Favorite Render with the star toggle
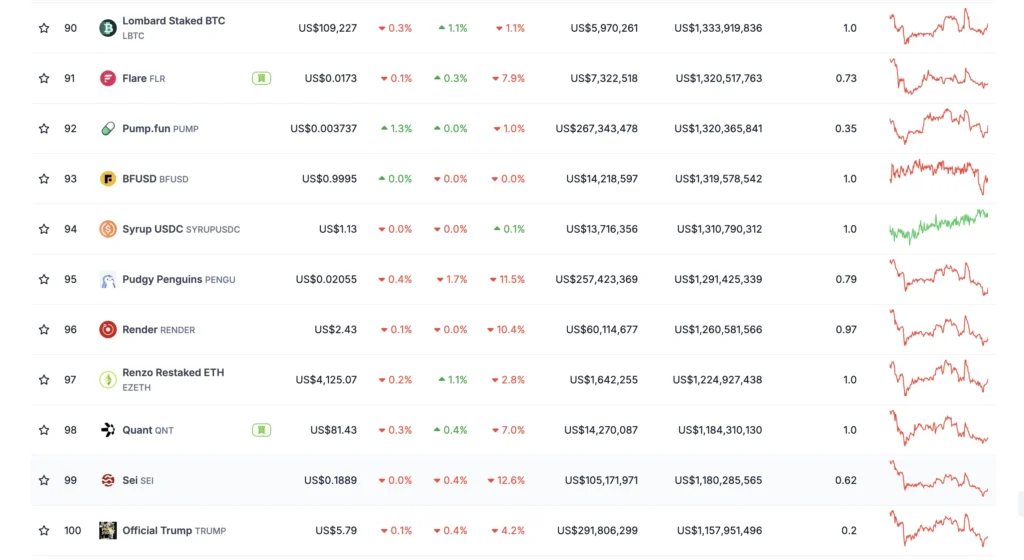Viewport: 1024px width, 560px height. [x=44, y=330]
